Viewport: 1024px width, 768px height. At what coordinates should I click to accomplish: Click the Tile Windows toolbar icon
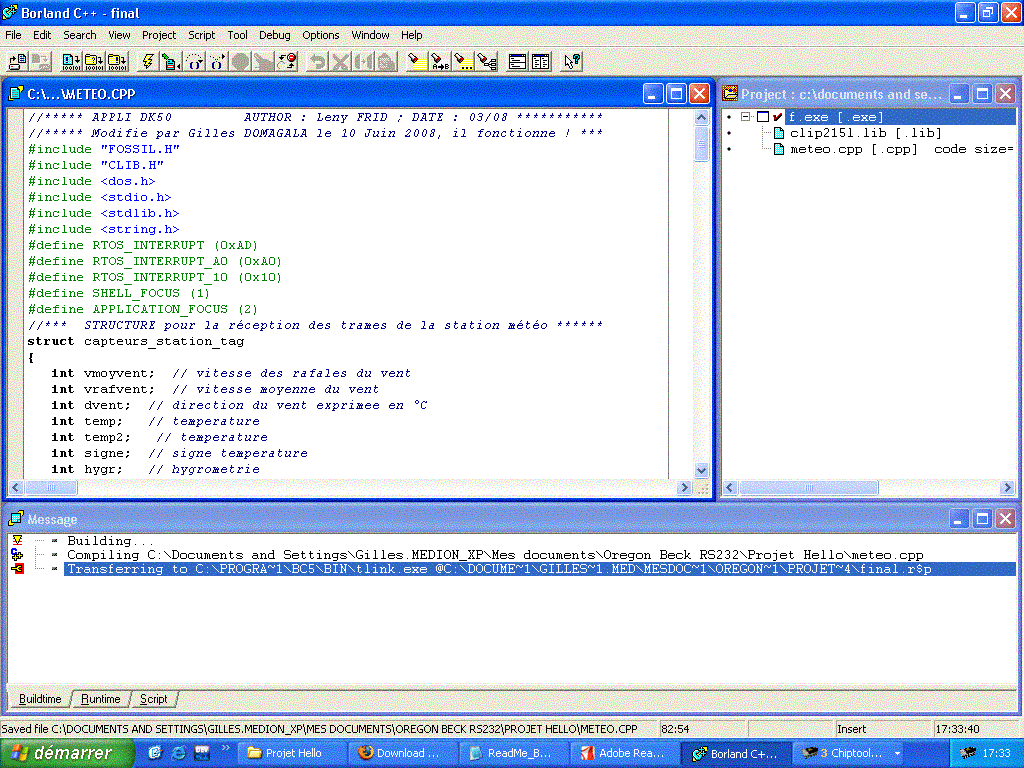(x=518, y=61)
